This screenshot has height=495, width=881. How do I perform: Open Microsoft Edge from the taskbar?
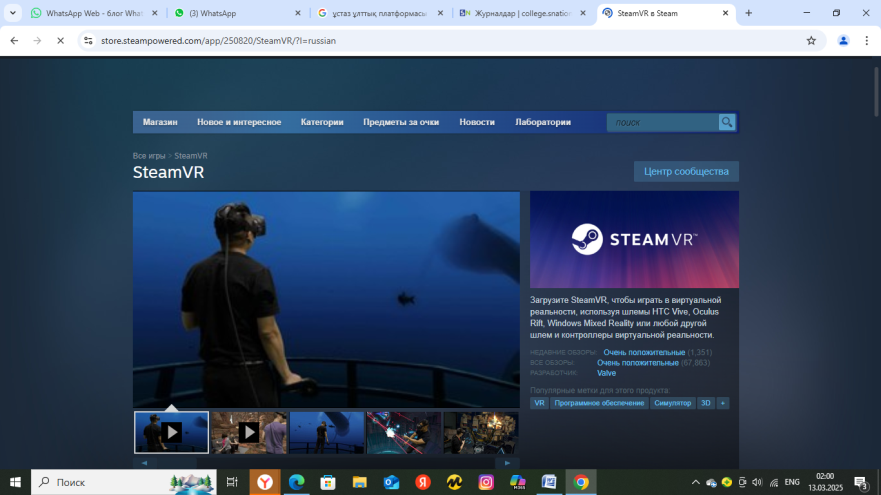coord(297,482)
